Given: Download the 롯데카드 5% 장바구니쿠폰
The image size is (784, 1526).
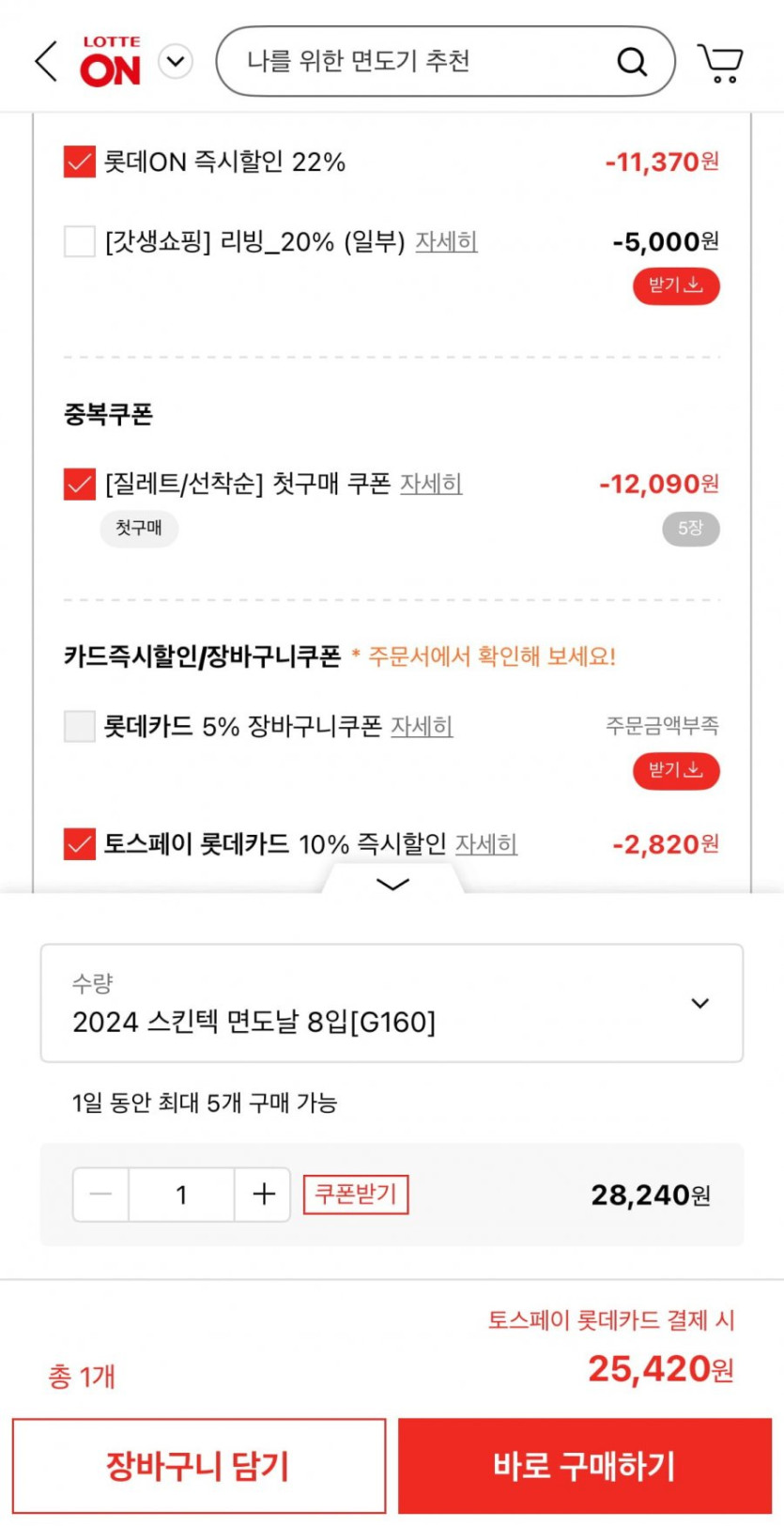Looking at the screenshot, I should [675, 771].
